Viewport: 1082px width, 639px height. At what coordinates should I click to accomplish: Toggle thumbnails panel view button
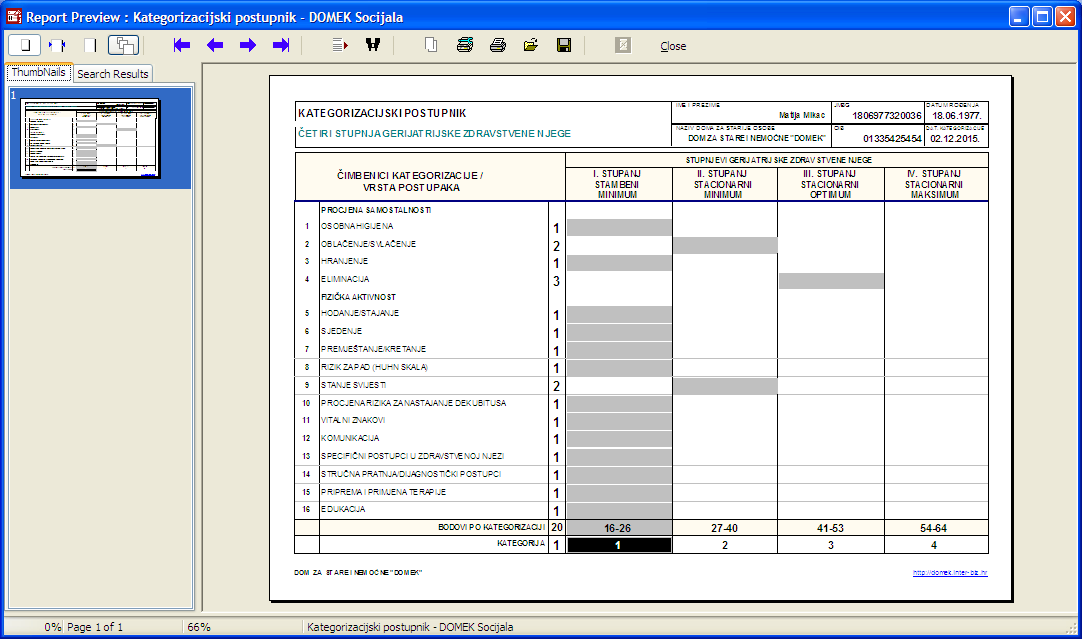coord(123,45)
